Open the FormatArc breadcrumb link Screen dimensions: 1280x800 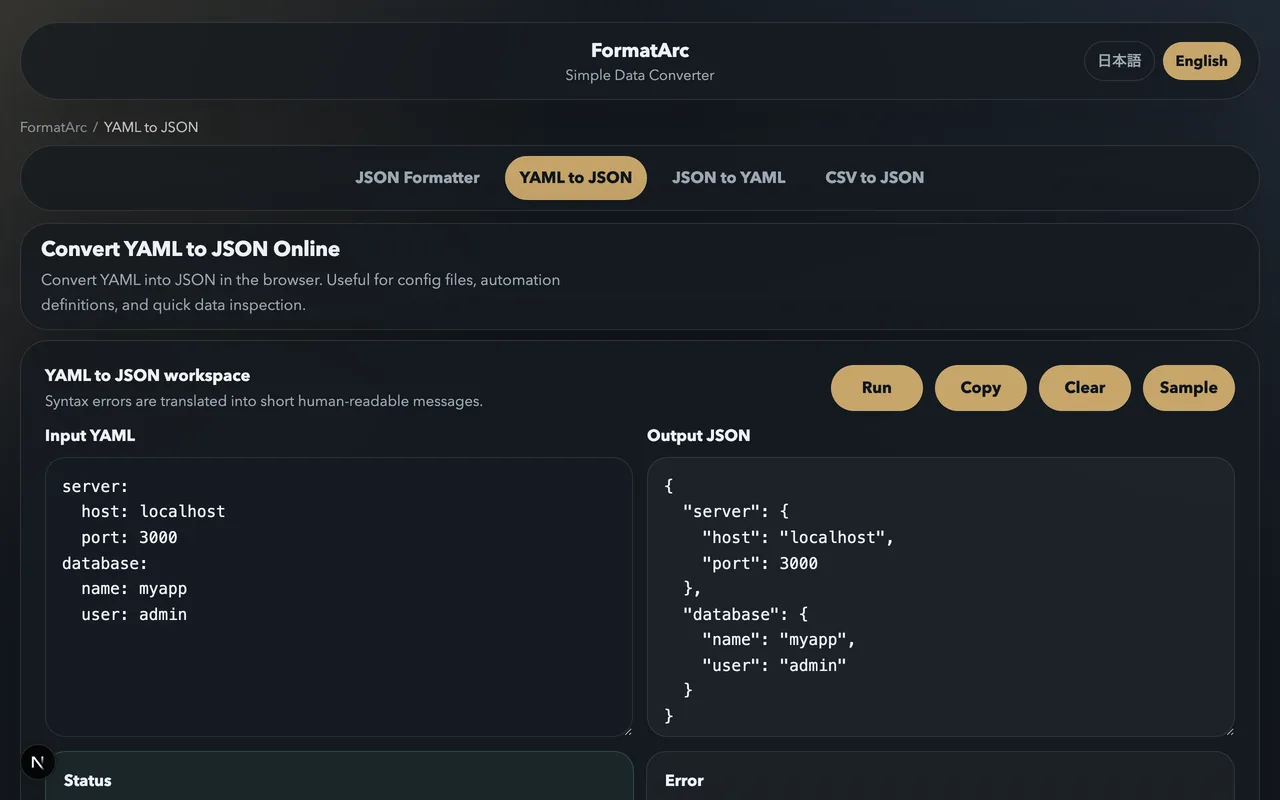click(53, 127)
